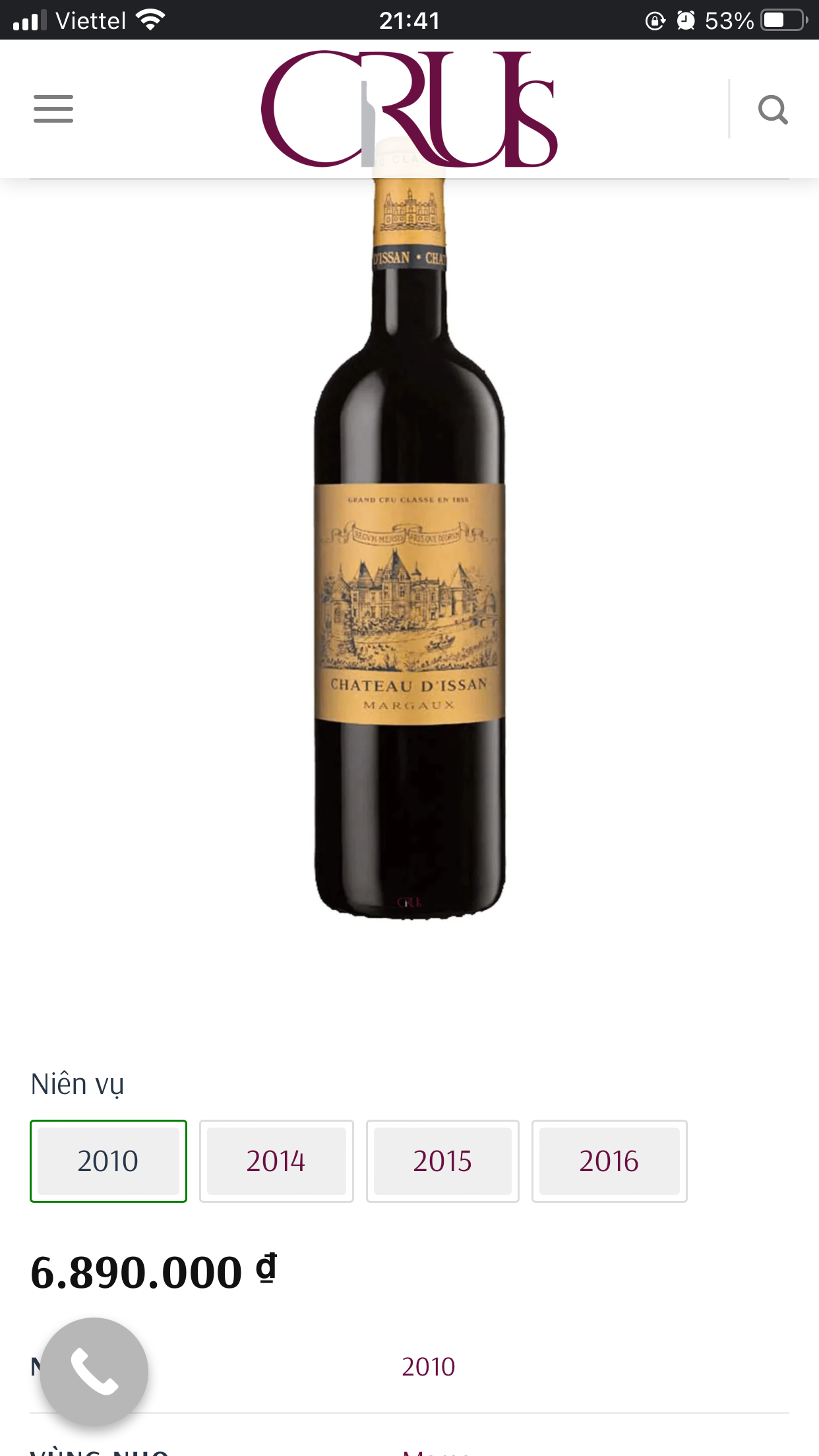The image size is (819, 1456).
Task: Open the 2010 link in product details
Action: (x=429, y=1367)
